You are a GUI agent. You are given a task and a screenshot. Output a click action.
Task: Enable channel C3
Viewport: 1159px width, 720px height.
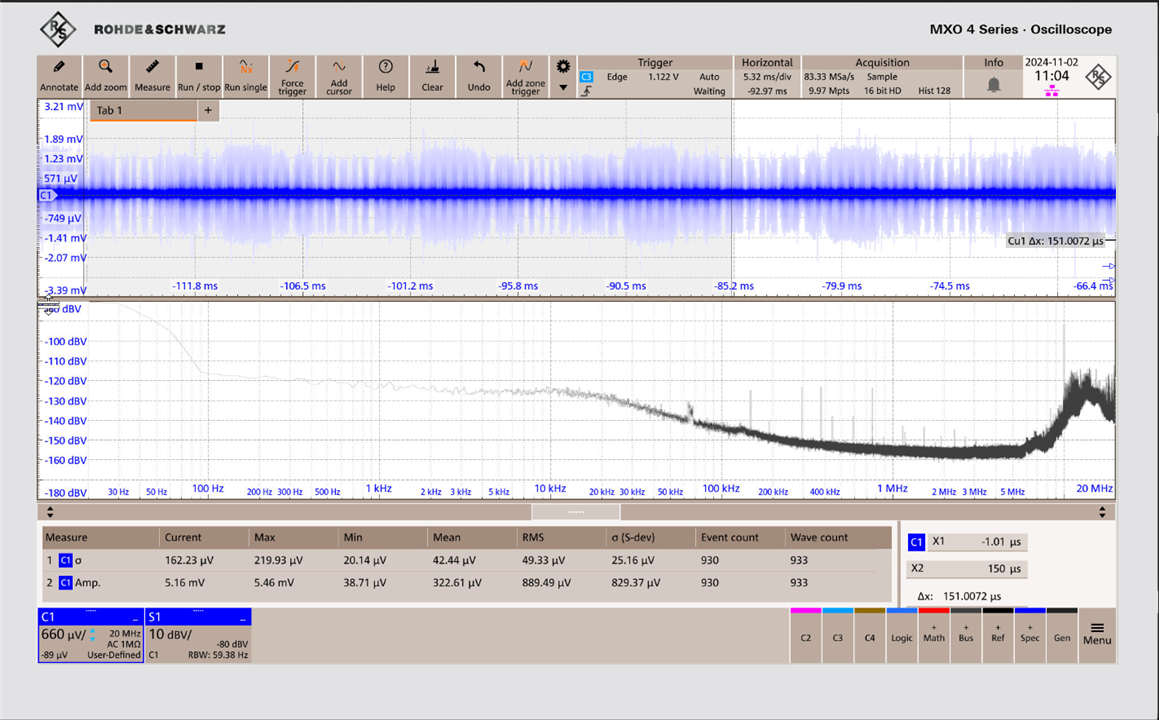pyautogui.click(x=837, y=636)
